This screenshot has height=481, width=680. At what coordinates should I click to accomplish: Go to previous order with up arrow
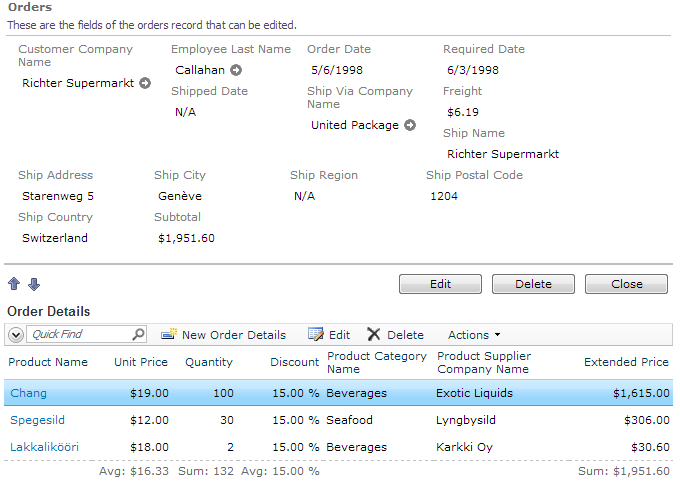pyautogui.click(x=14, y=285)
